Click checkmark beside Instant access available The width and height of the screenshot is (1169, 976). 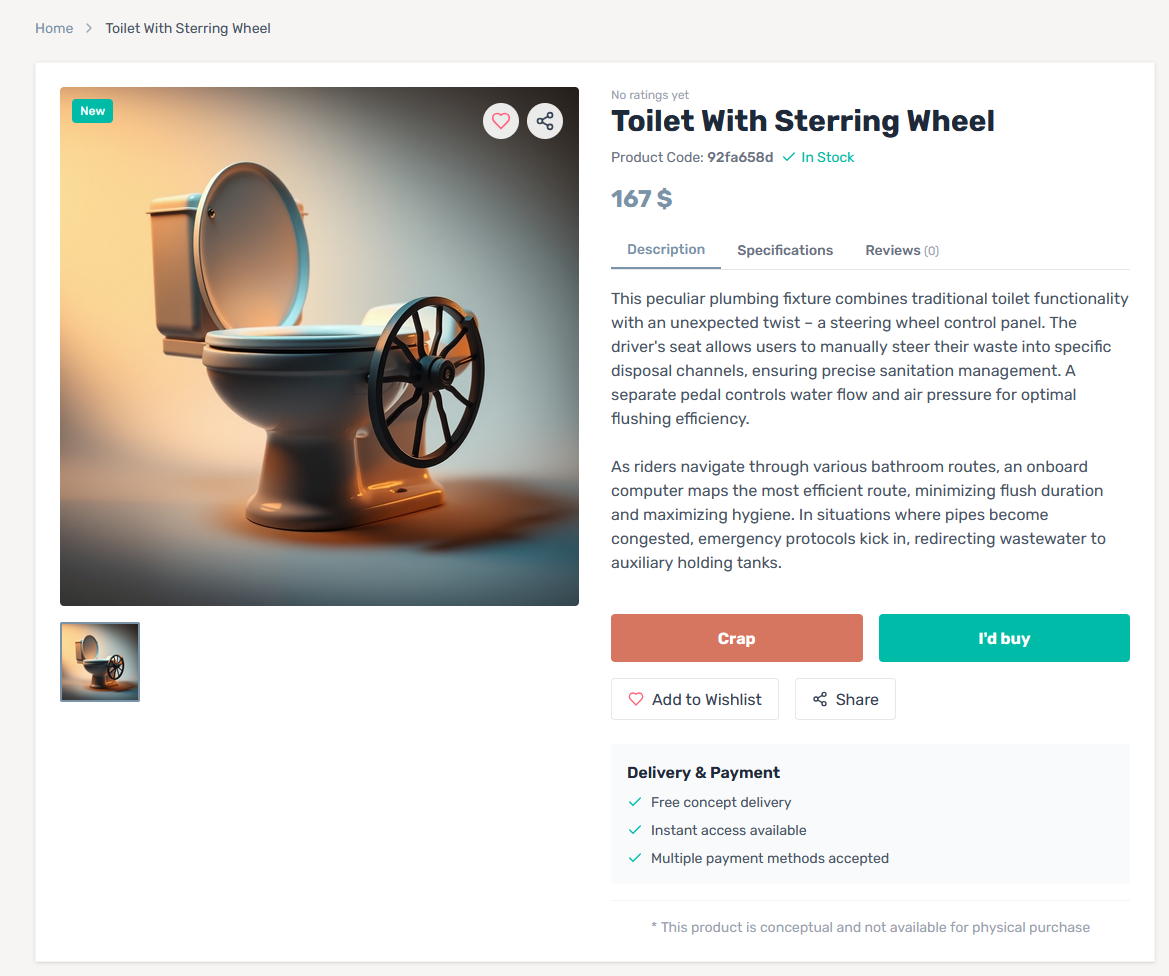635,830
